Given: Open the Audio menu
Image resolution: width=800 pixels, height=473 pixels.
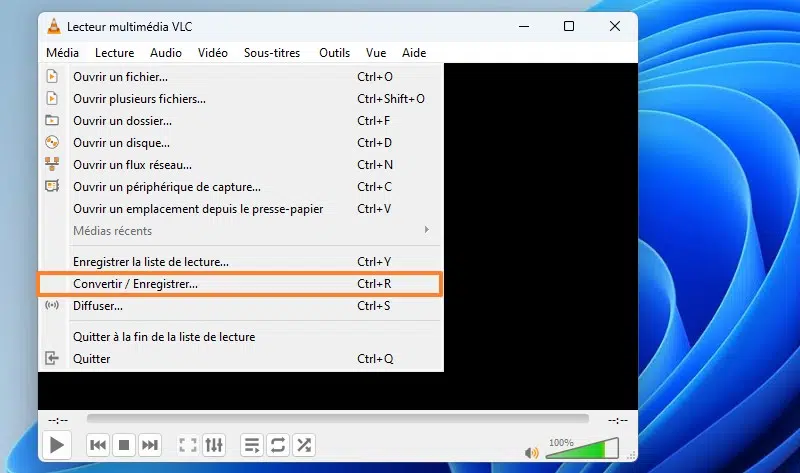Looking at the screenshot, I should 166,53.
